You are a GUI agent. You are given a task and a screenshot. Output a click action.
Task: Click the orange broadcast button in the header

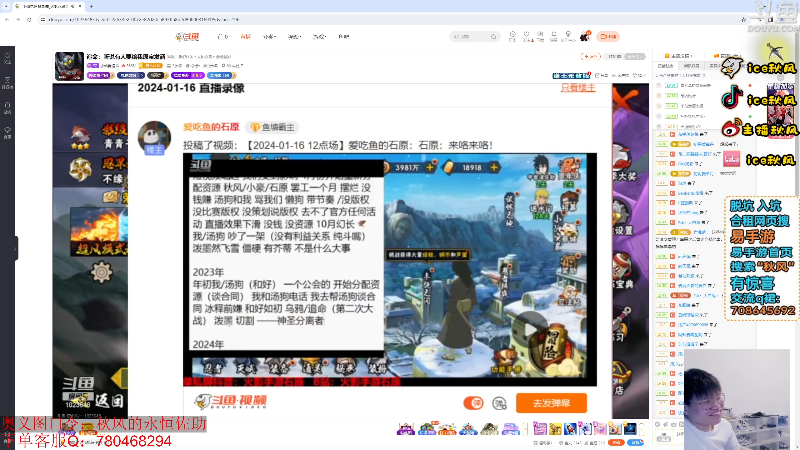tap(608, 37)
